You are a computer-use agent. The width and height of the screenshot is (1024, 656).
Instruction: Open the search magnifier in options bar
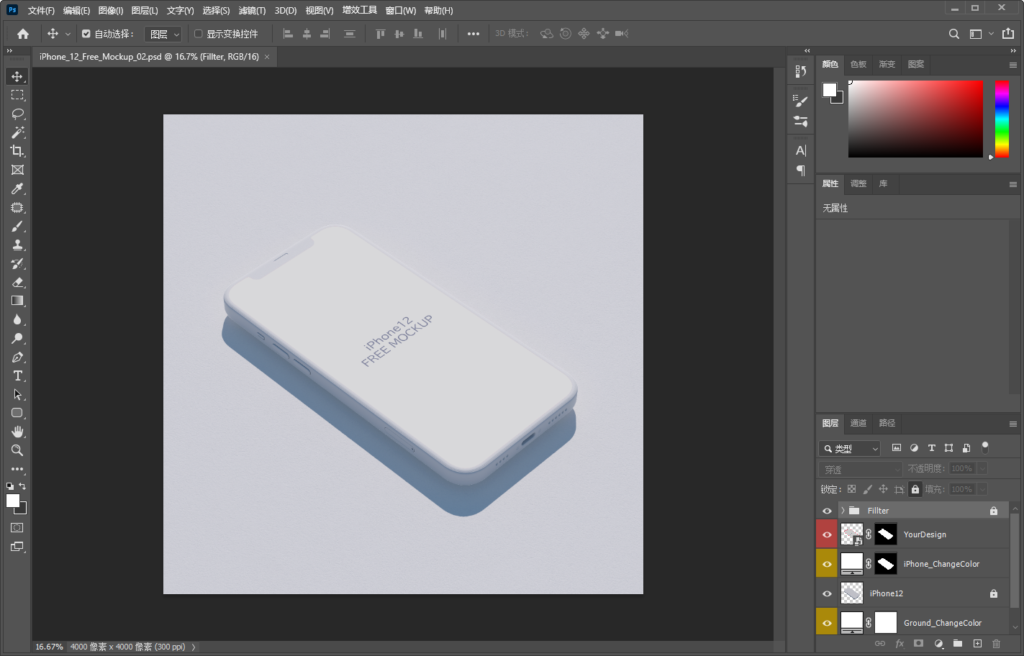coord(954,34)
